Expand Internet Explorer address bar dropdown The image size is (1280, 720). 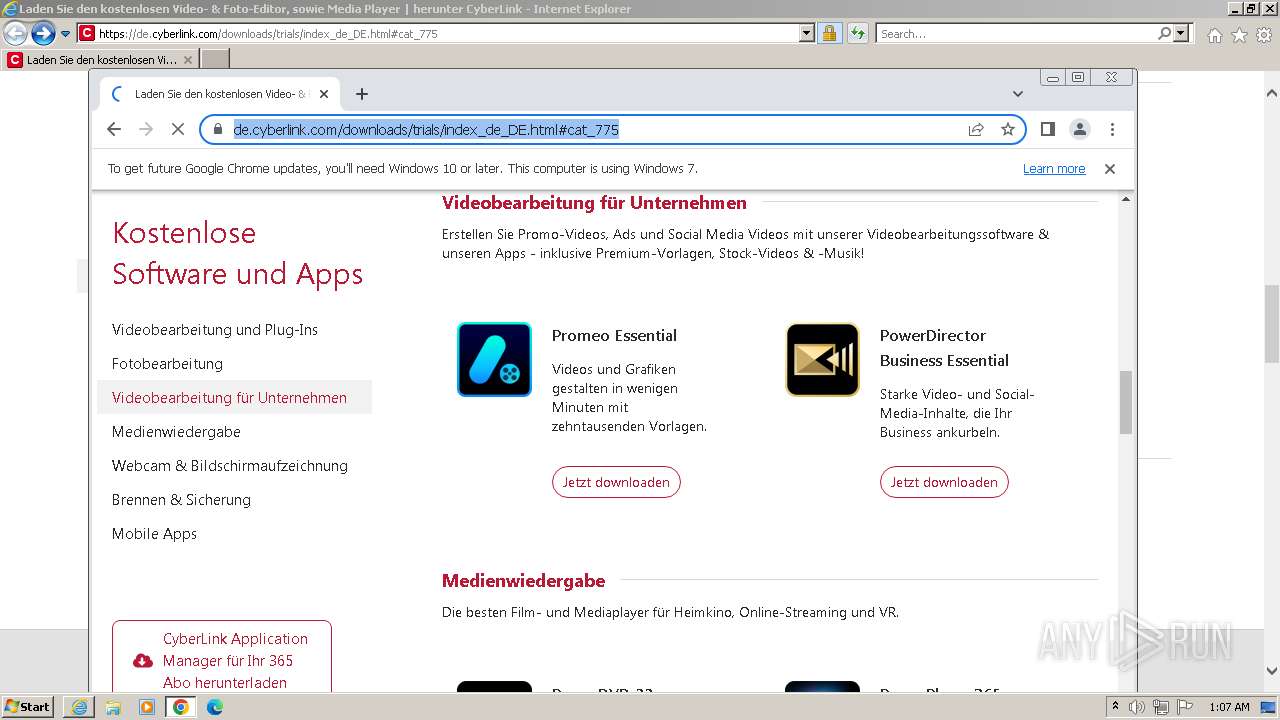(807, 34)
